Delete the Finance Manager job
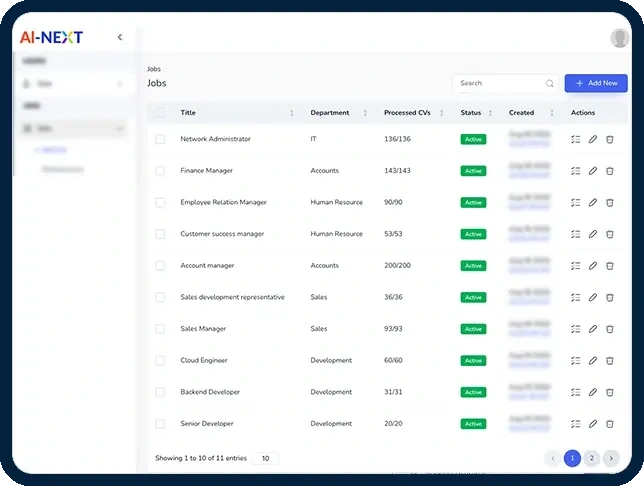The image size is (644, 486). (x=610, y=171)
